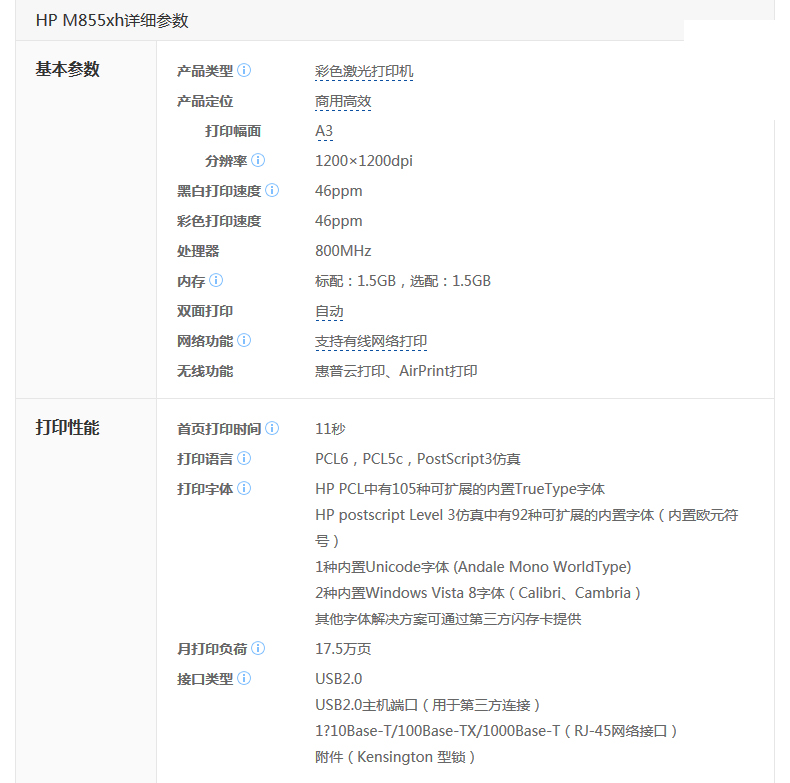Open info icon beside 首页打印时间
The width and height of the screenshot is (790, 783).
(x=272, y=428)
